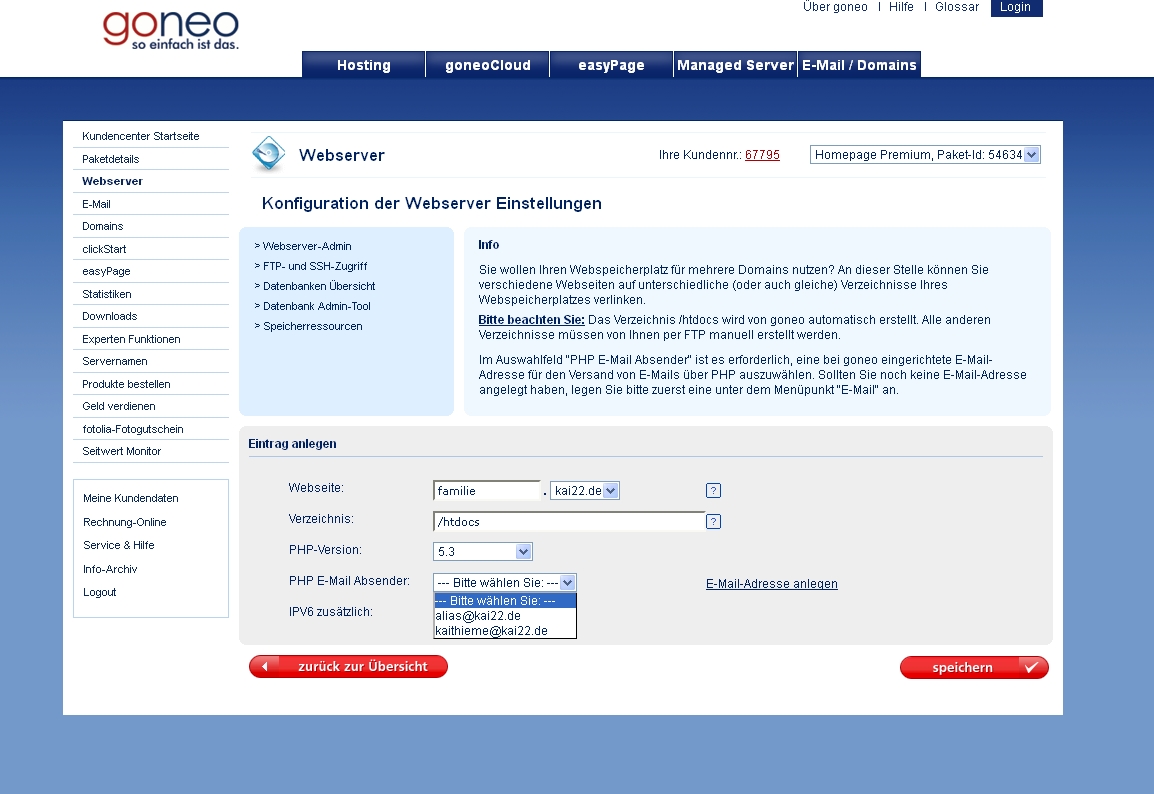Switch to the easyPage tab
This screenshot has width=1154, height=794.
point(612,65)
